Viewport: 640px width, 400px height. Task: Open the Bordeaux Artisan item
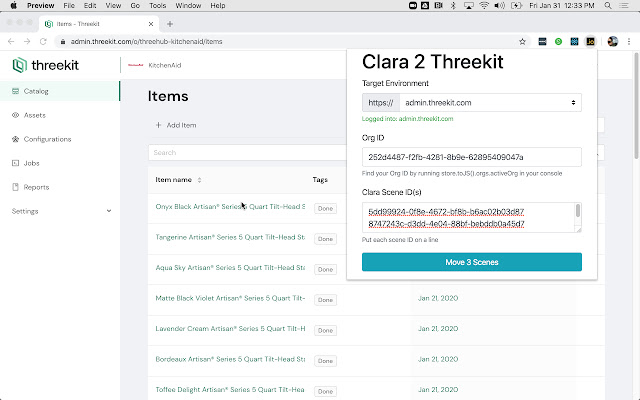click(230, 359)
